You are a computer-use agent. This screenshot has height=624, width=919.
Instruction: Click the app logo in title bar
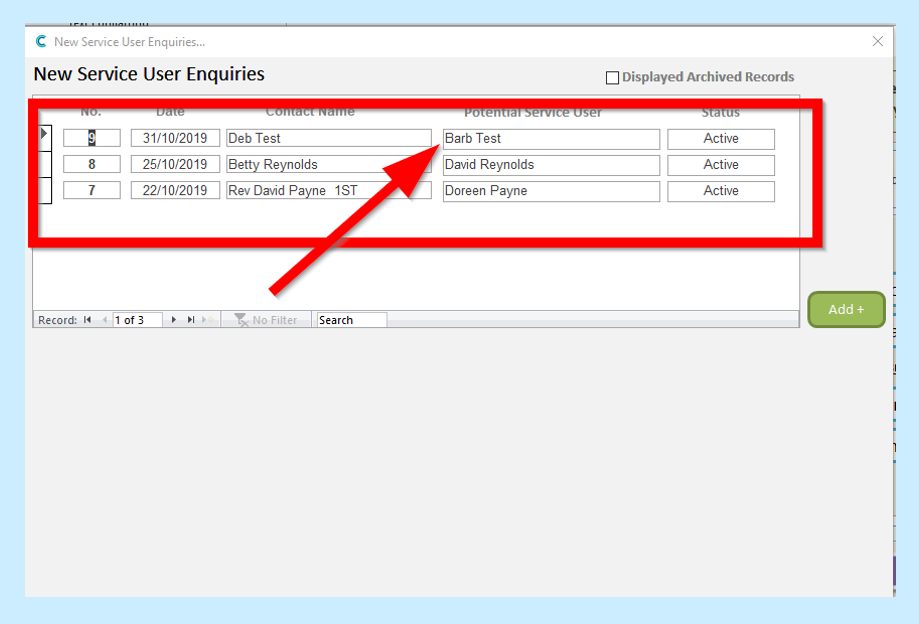41,42
